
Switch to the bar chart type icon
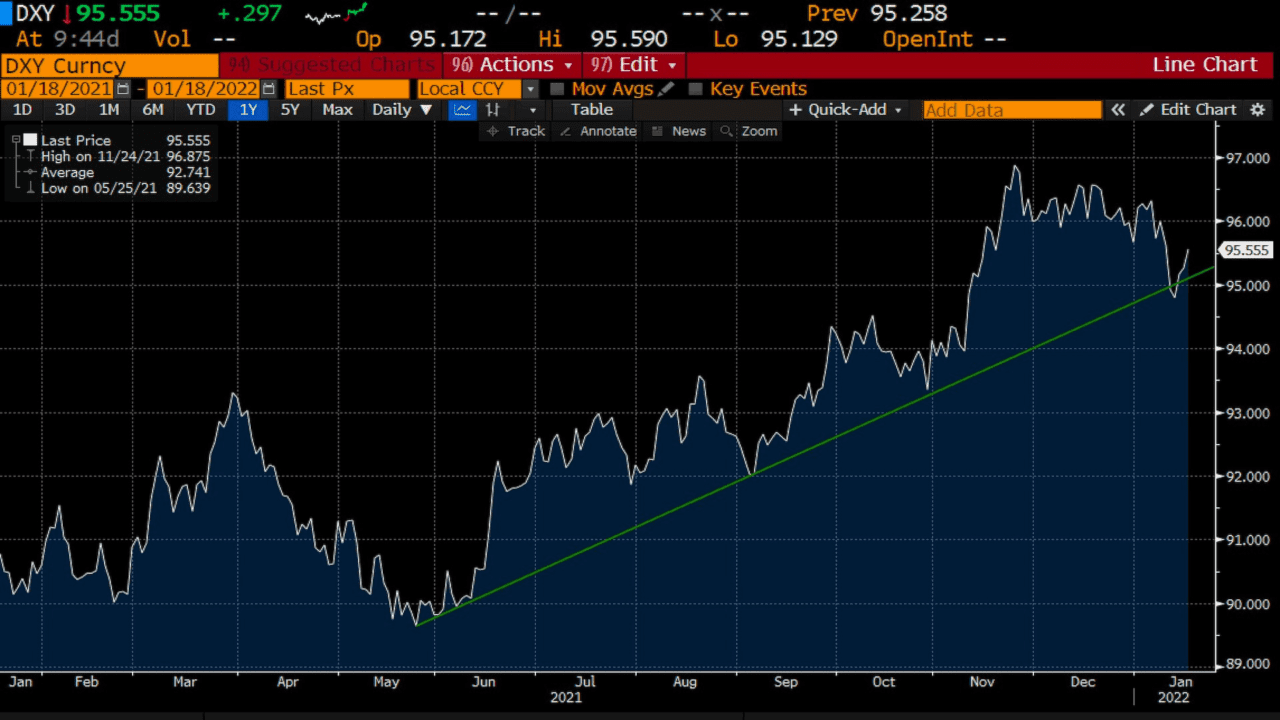[493, 110]
